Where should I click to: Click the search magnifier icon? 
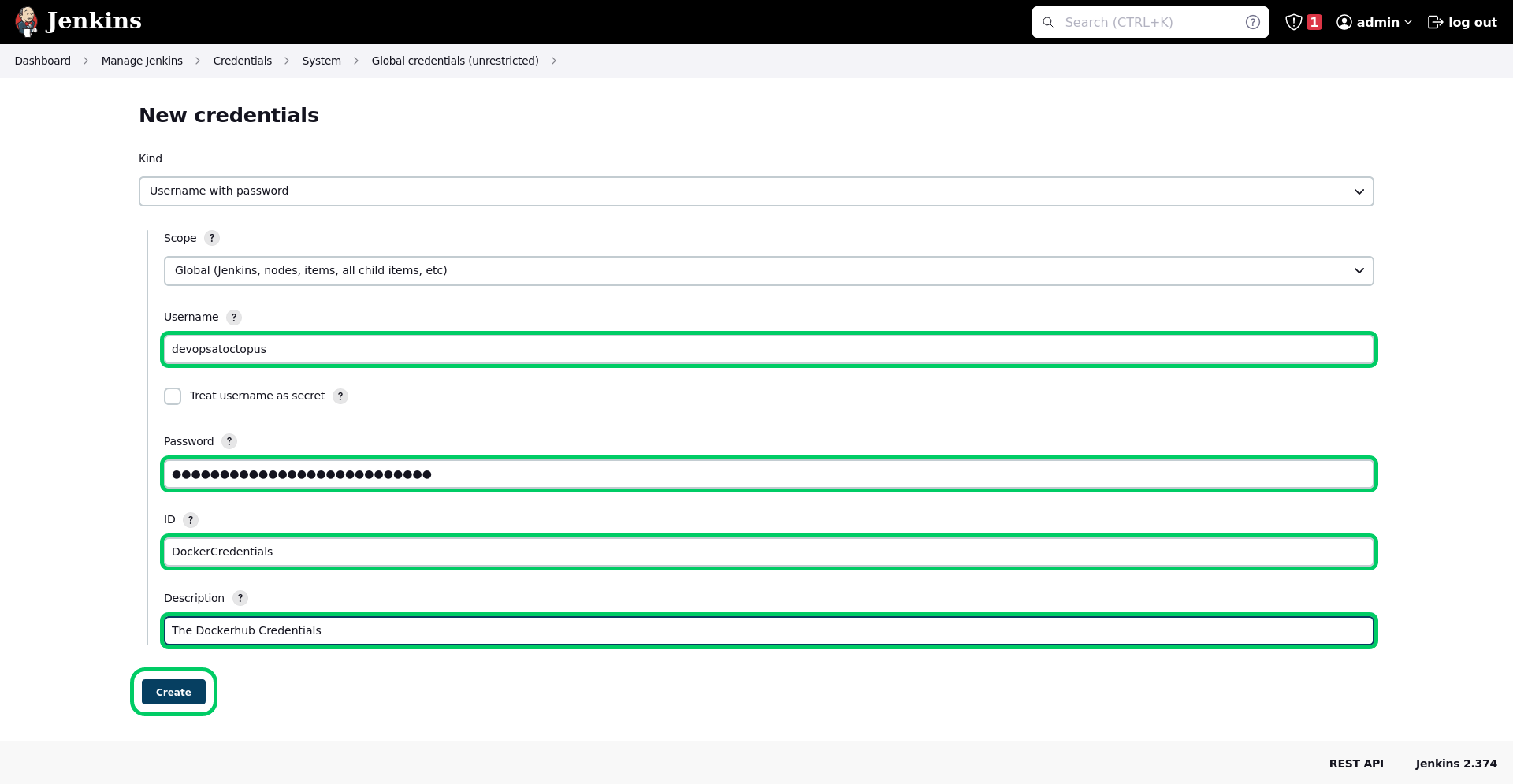[1048, 22]
